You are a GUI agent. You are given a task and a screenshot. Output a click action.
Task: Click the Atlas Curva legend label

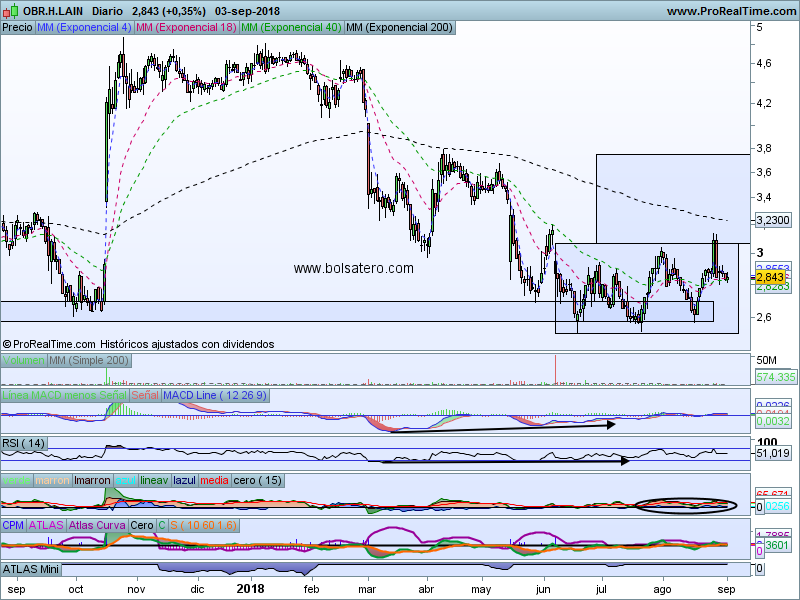coord(97,524)
